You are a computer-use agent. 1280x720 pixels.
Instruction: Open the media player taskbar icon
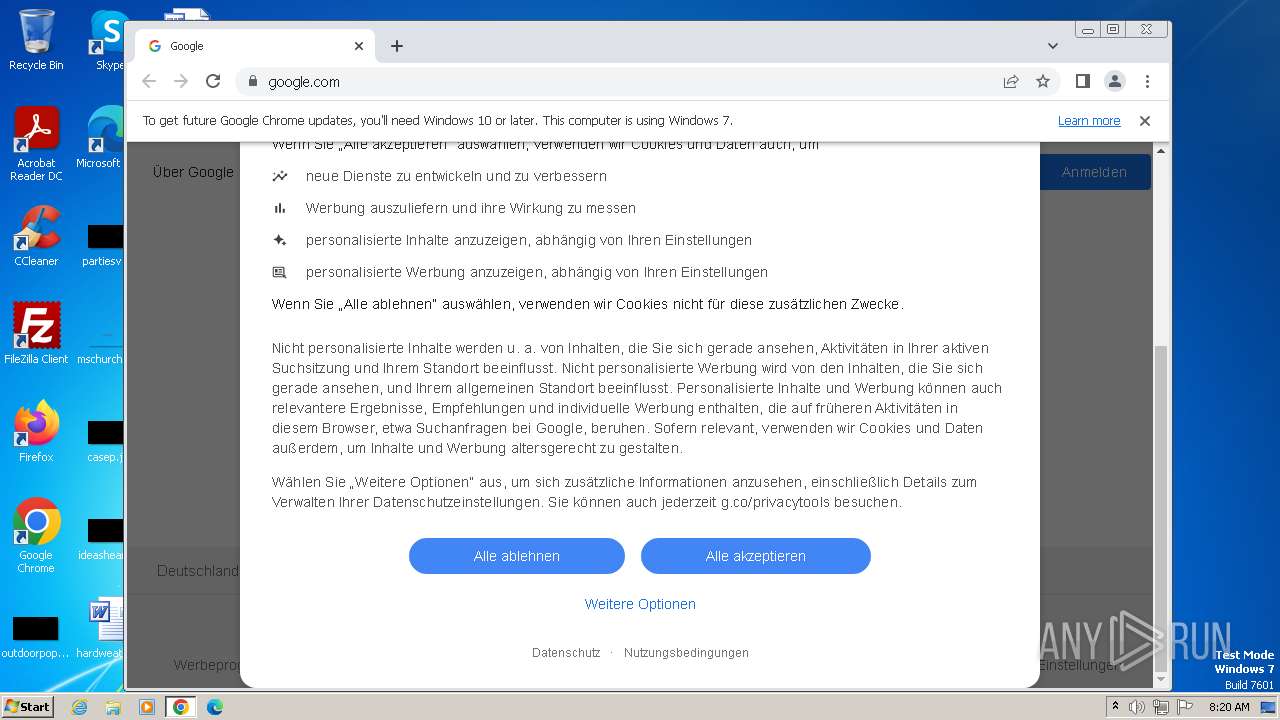point(147,707)
